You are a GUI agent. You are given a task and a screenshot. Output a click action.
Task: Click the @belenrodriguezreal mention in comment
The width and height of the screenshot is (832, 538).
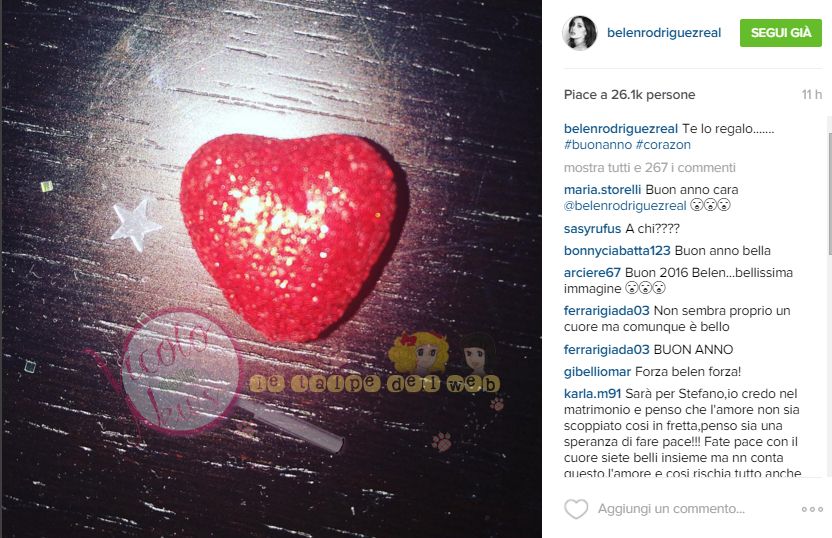click(625, 206)
